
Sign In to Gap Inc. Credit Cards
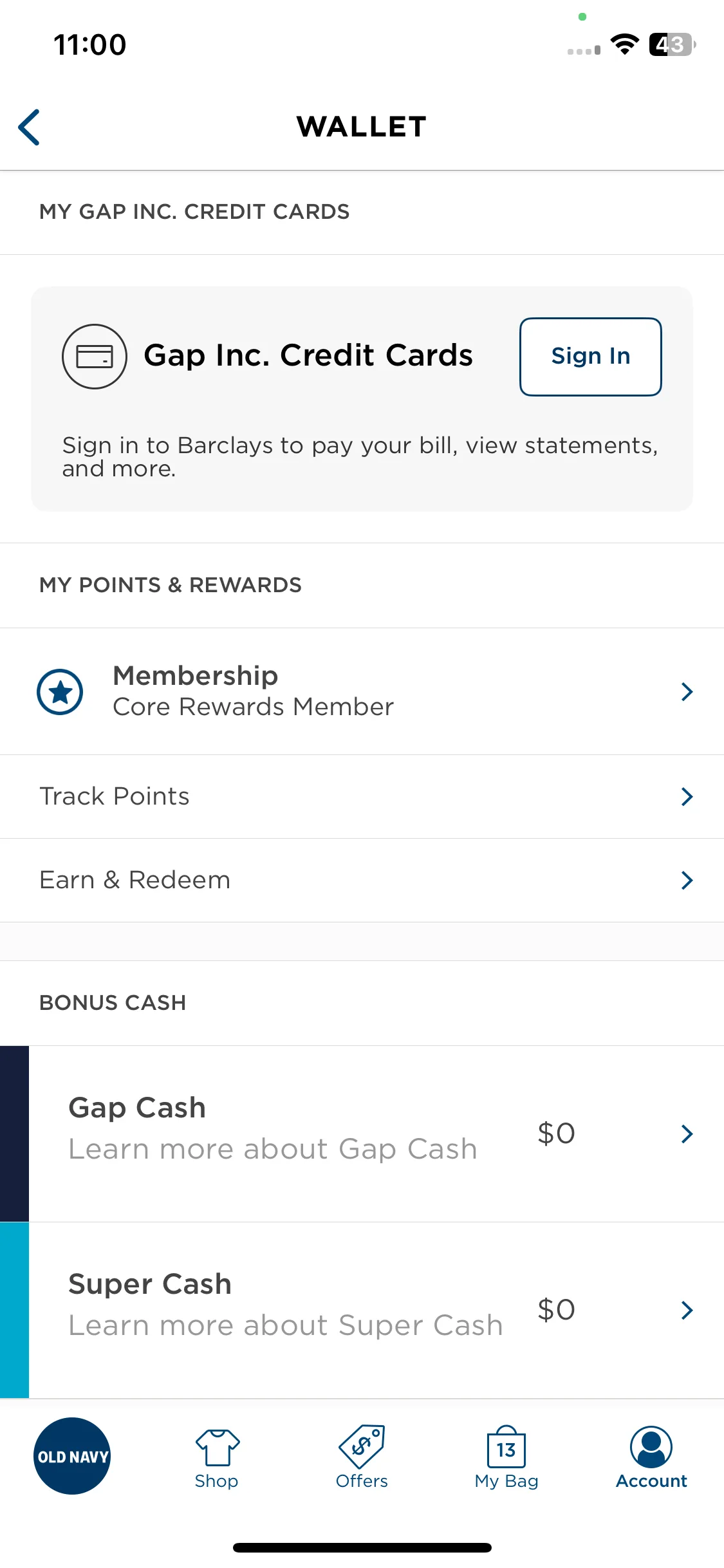click(x=591, y=357)
